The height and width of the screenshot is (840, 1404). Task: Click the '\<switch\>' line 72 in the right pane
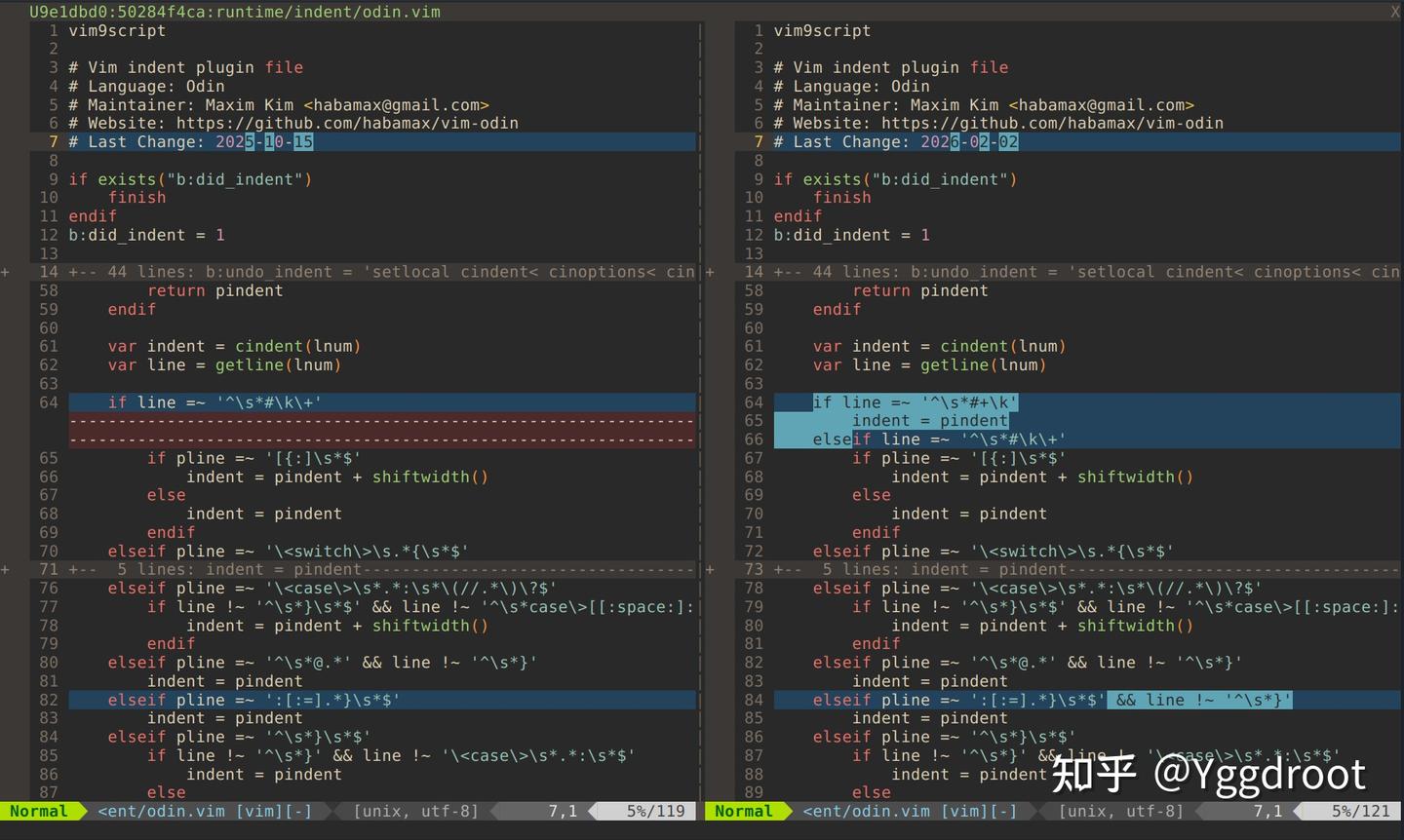(x=993, y=552)
